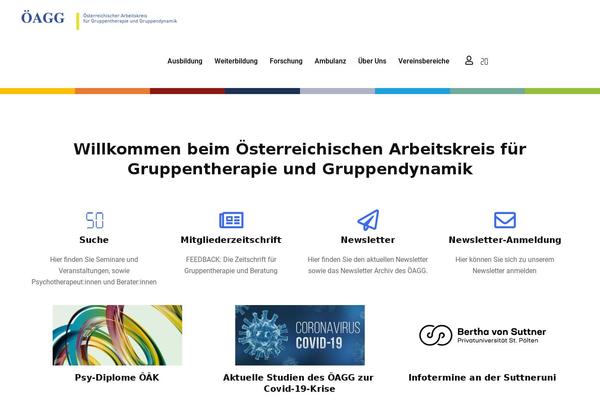Click the 'Hier finden Sie Seminare' description
The height and width of the screenshot is (400, 600).
click(x=94, y=271)
